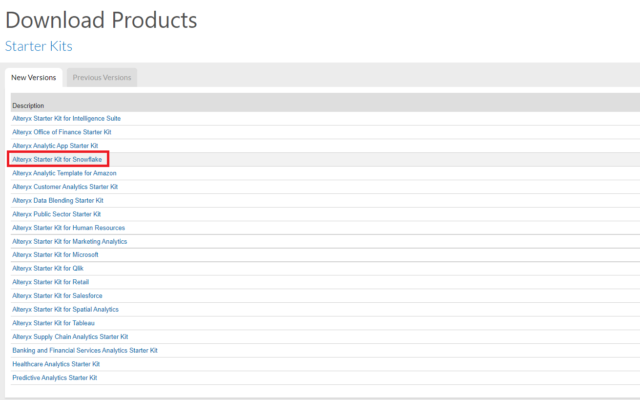640x400 pixels.
Task: Open the Previous Versions tab
Action: coord(102,78)
